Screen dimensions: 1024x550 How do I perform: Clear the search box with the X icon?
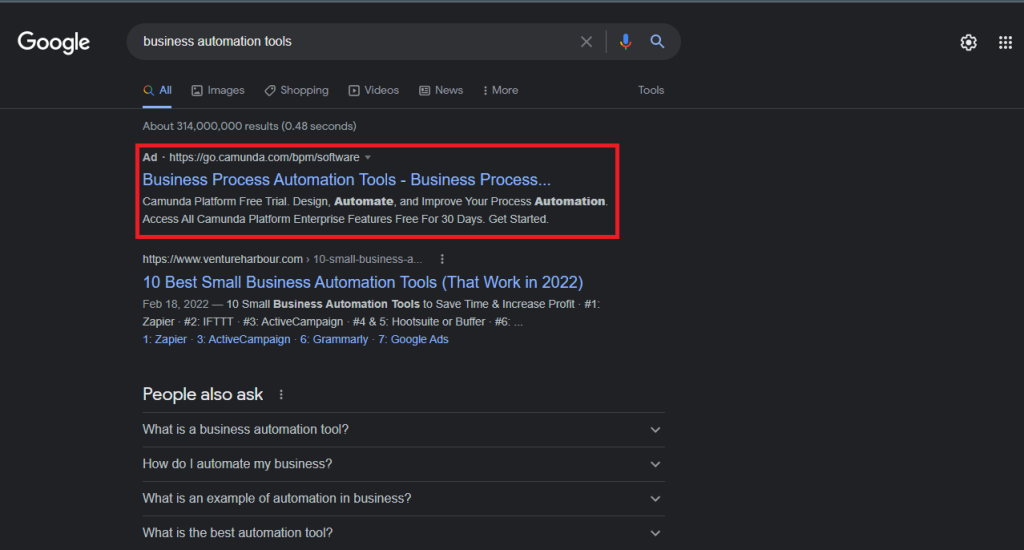(586, 42)
